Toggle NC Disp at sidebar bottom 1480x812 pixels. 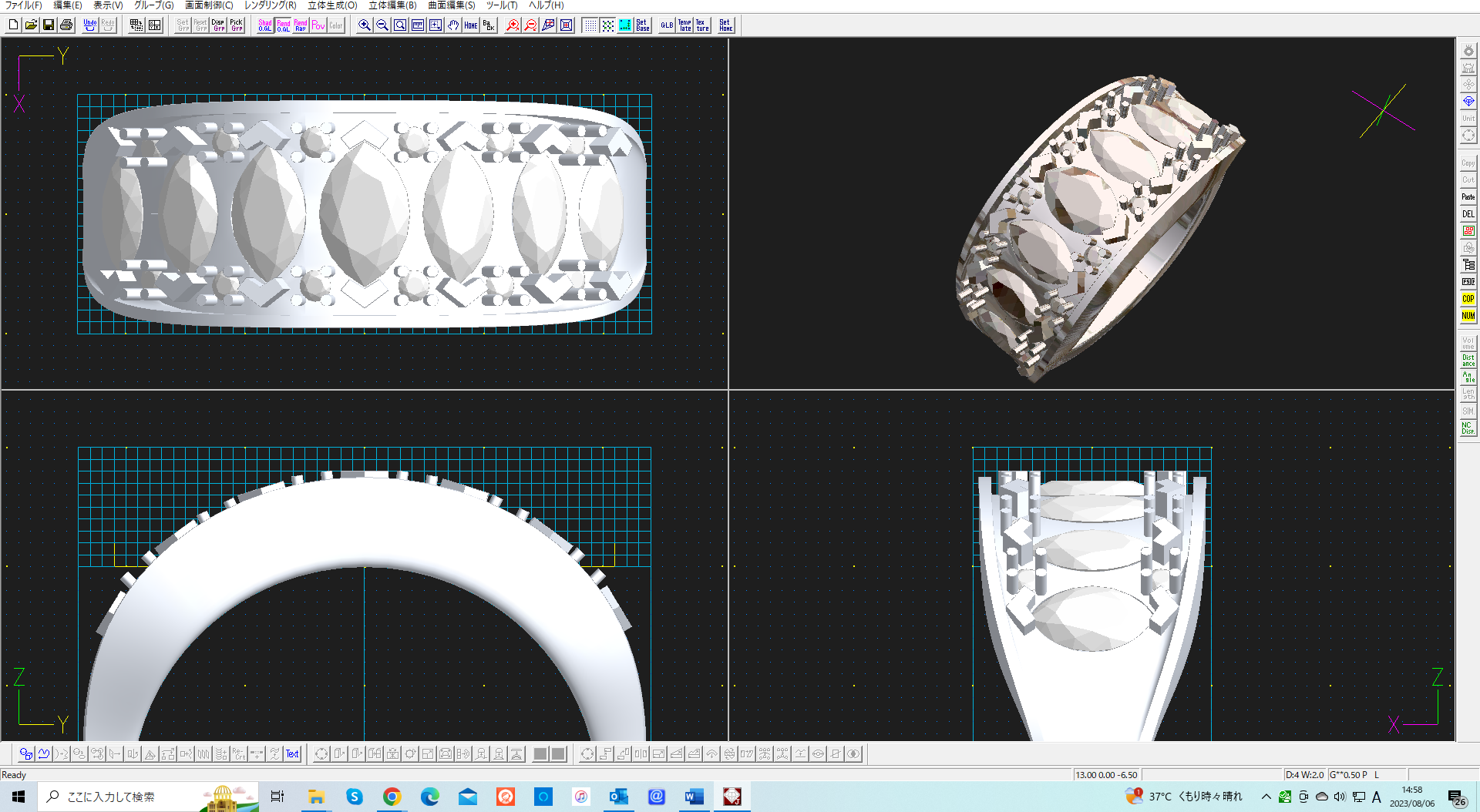[1467, 428]
